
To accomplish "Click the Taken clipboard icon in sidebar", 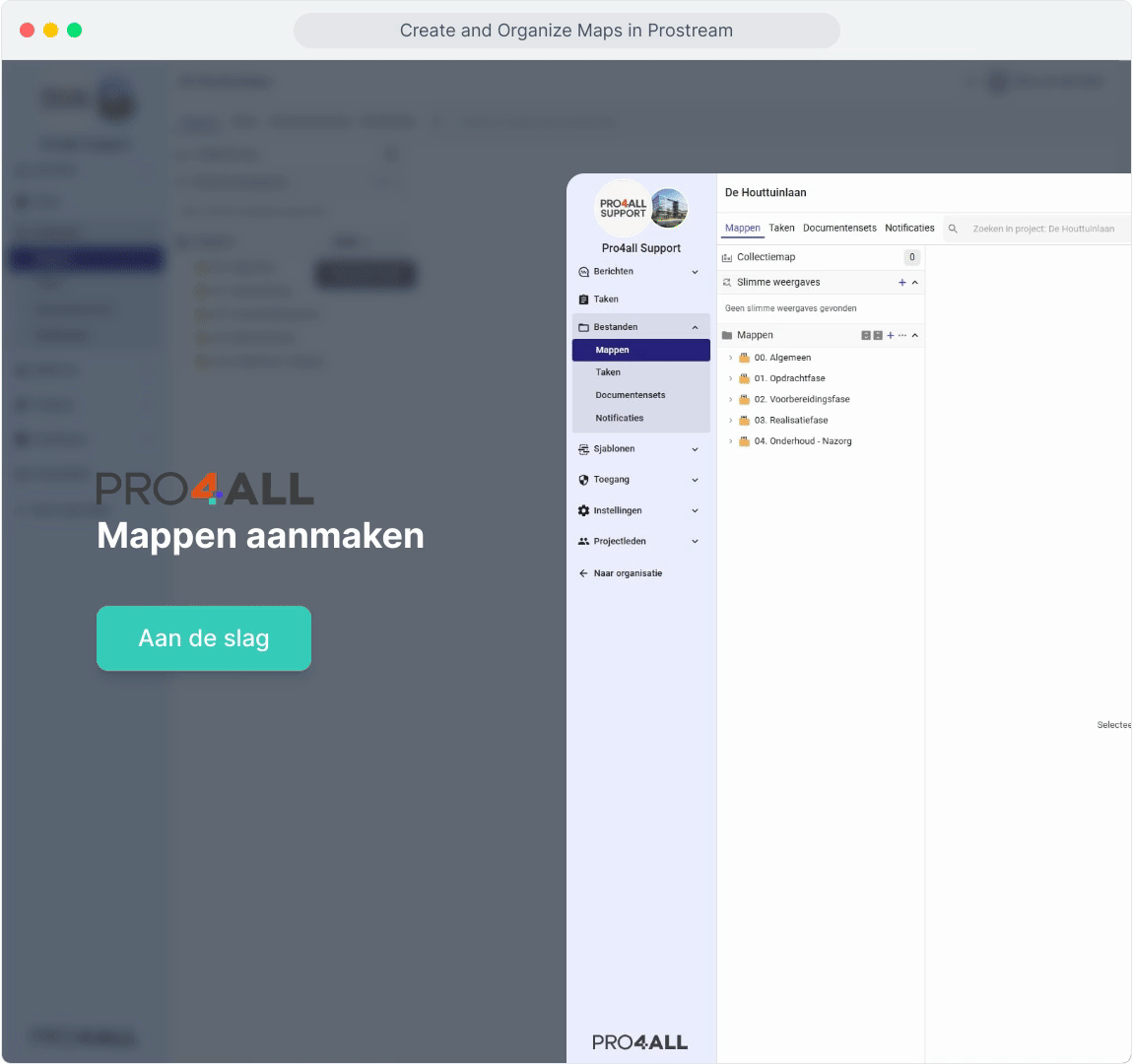I will click(x=584, y=299).
